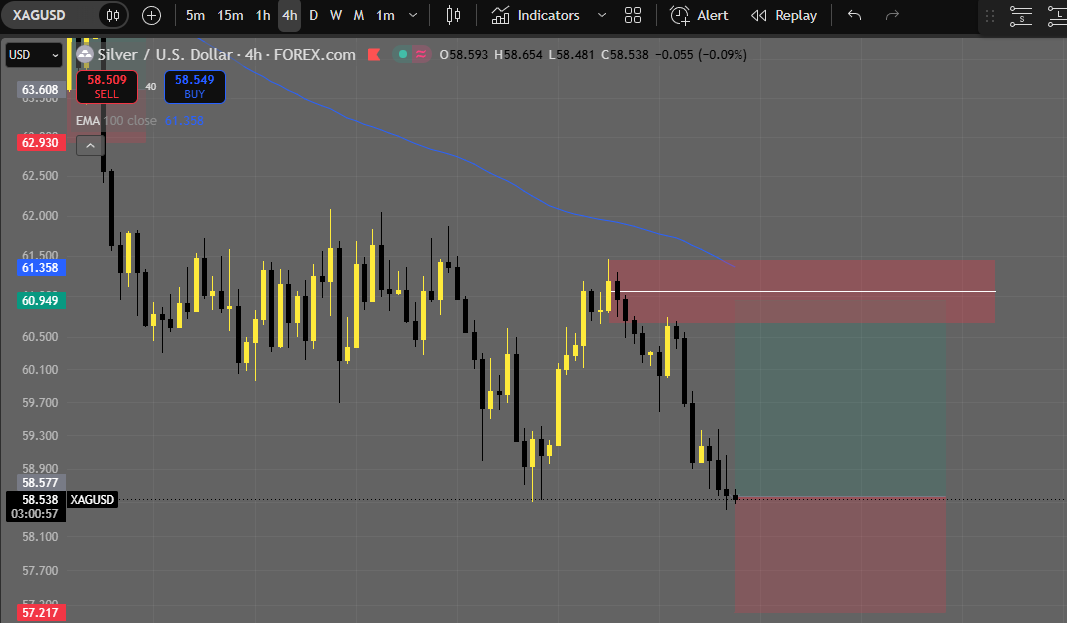Switch to the 15m timeframe
Image resolution: width=1067 pixels, height=623 pixels.
tap(230, 15)
